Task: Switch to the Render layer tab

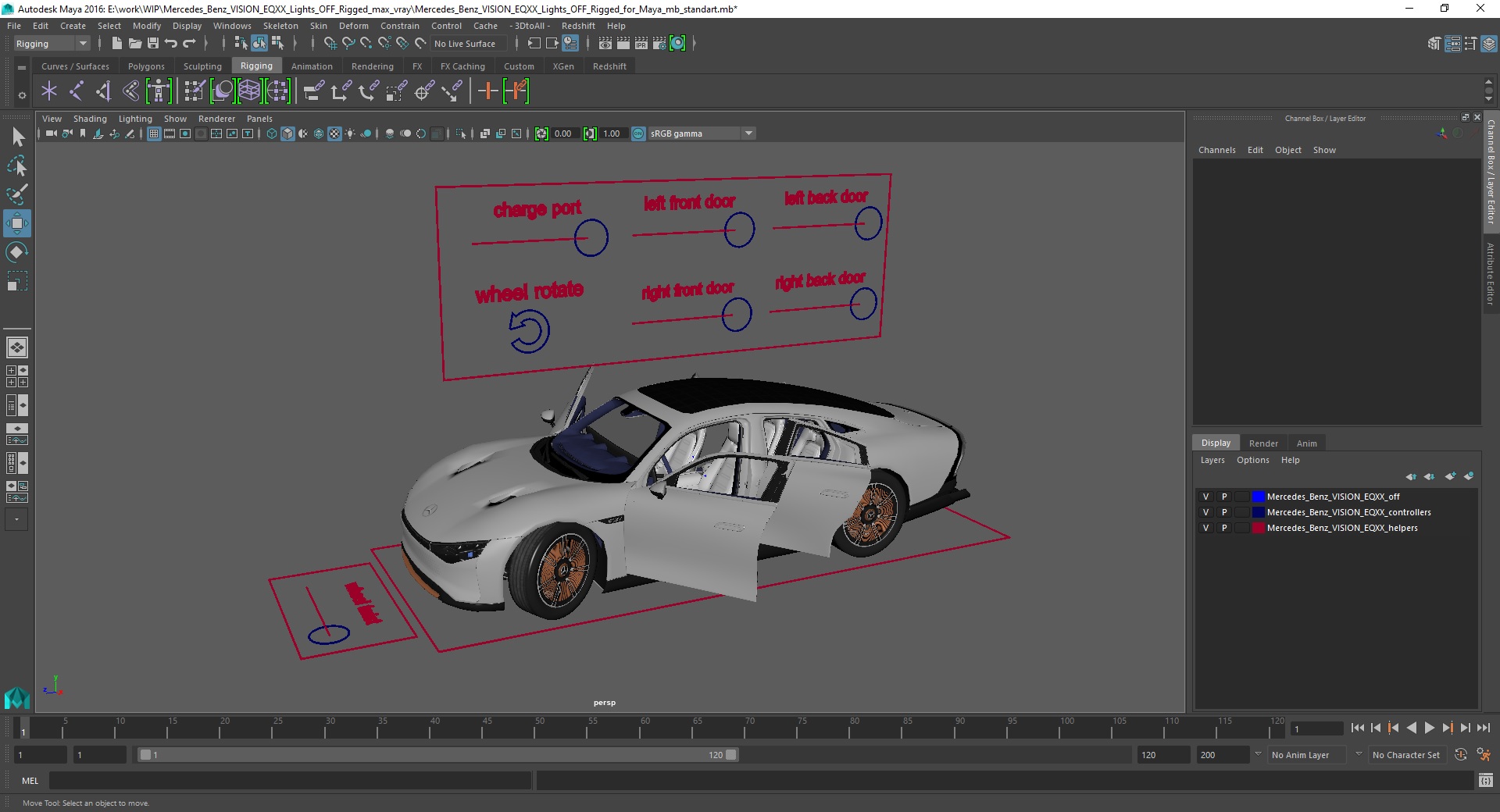Action: [1263, 443]
